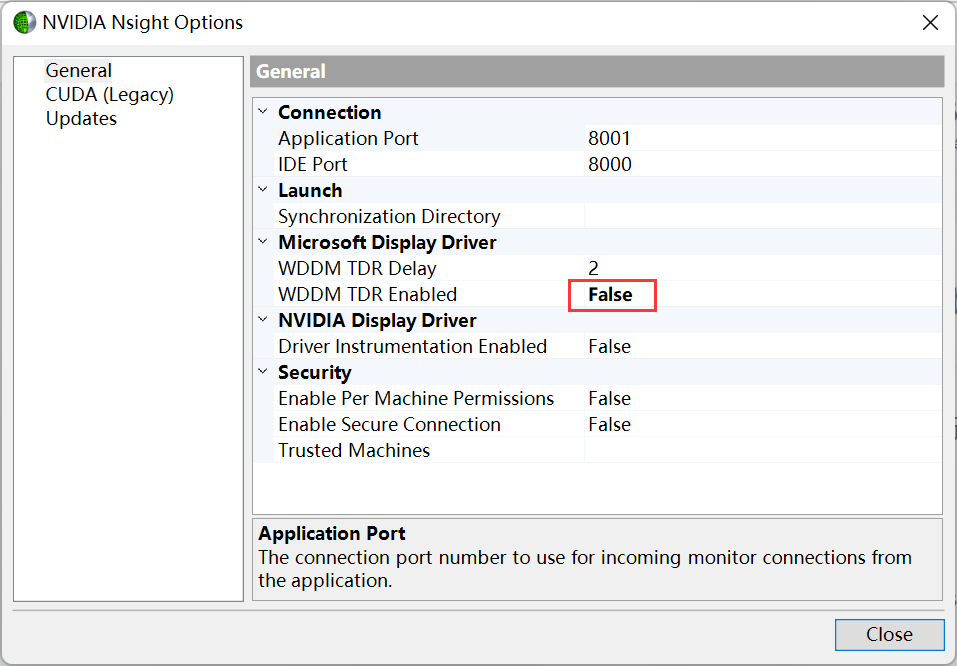The height and width of the screenshot is (666, 957).
Task: Click the empty Trusted Machines value field
Action: point(762,451)
